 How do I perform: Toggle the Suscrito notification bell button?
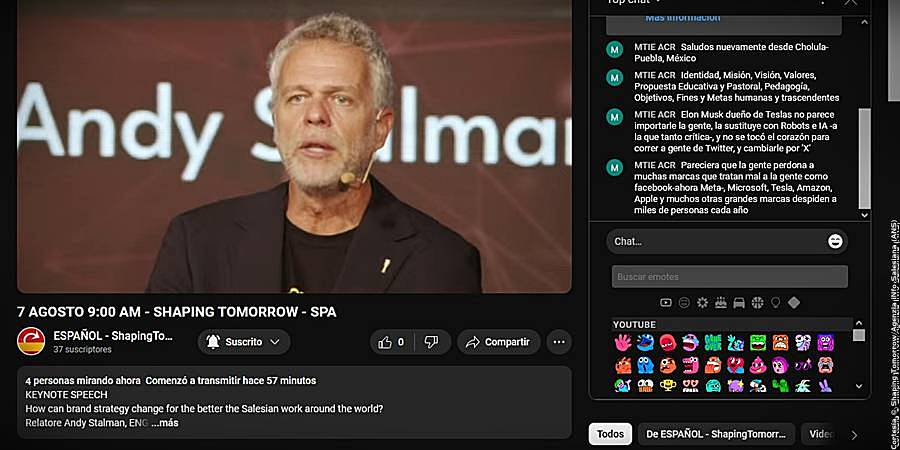pyautogui.click(x=213, y=342)
